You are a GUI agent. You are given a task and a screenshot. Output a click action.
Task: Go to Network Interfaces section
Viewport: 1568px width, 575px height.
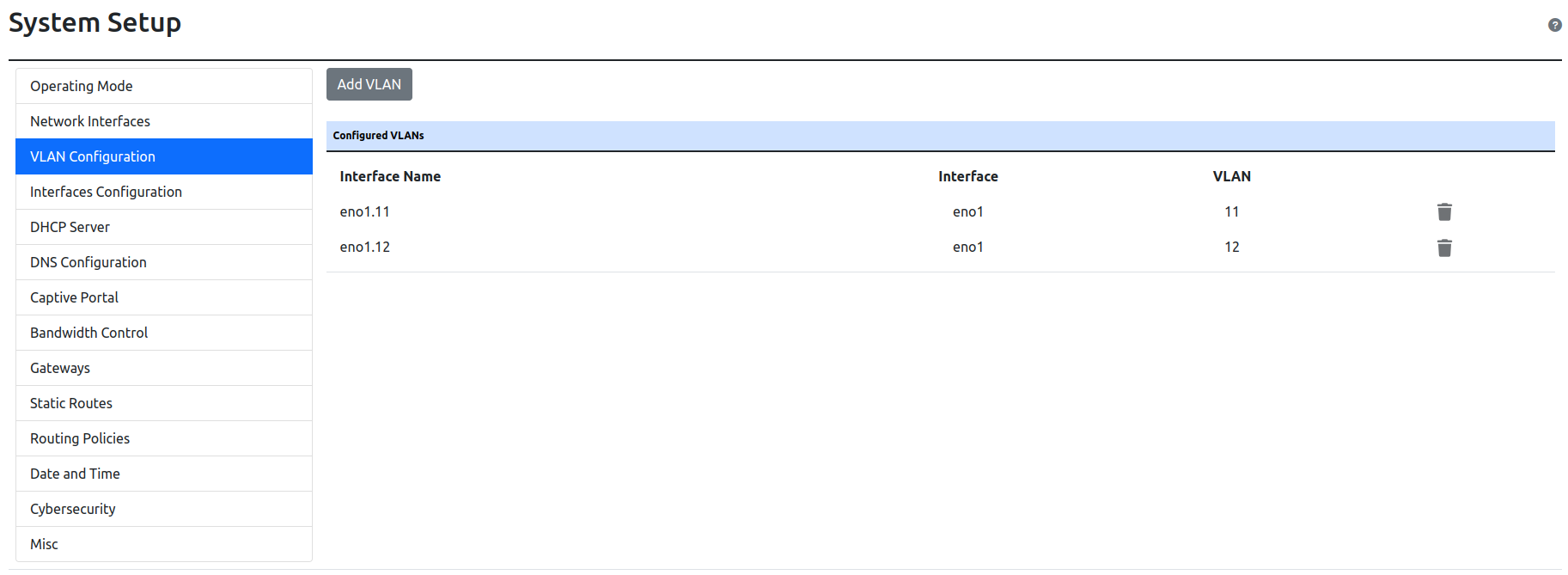click(x=90, y=121)
